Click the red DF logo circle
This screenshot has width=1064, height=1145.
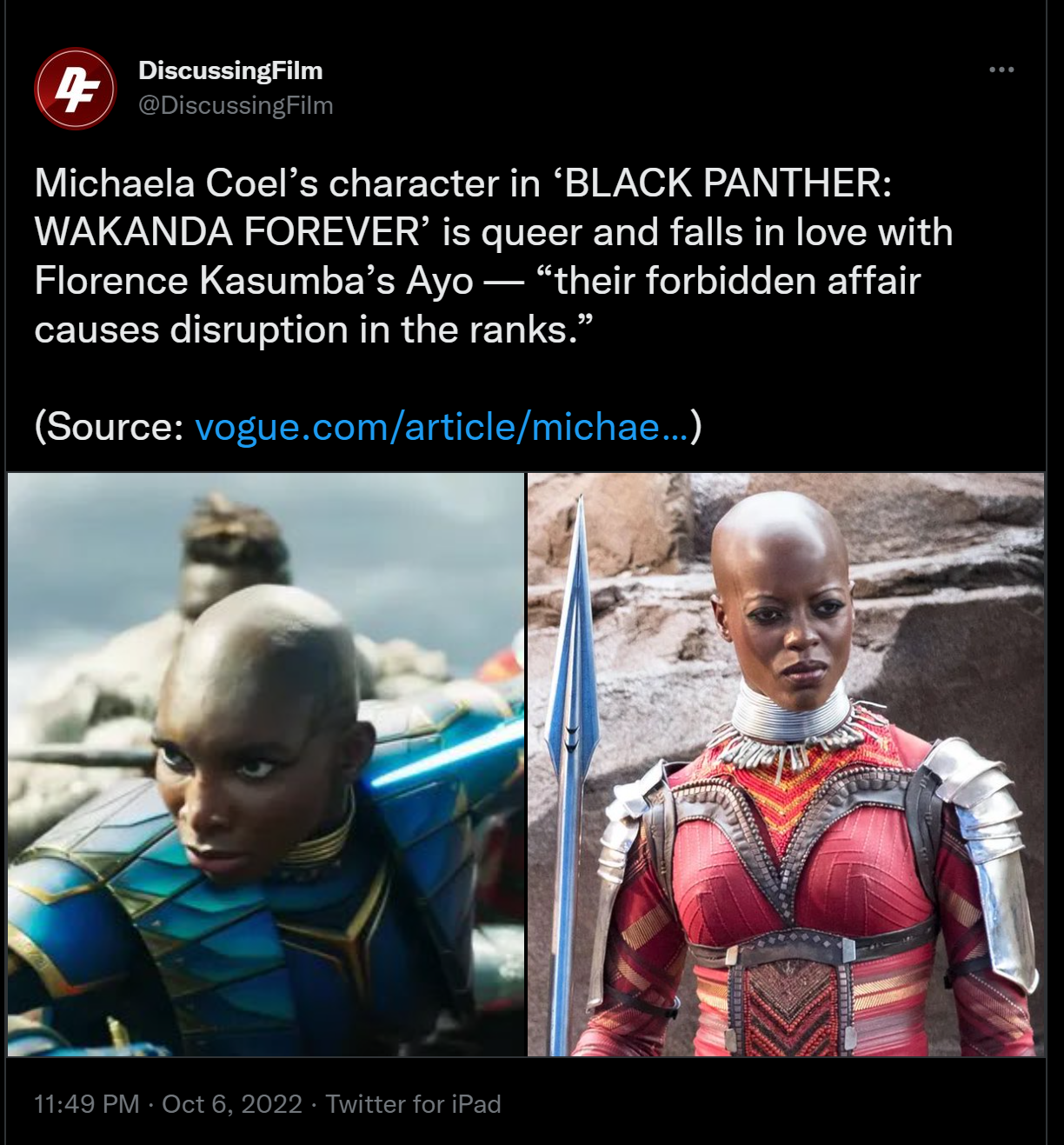(x=75, y=88)
